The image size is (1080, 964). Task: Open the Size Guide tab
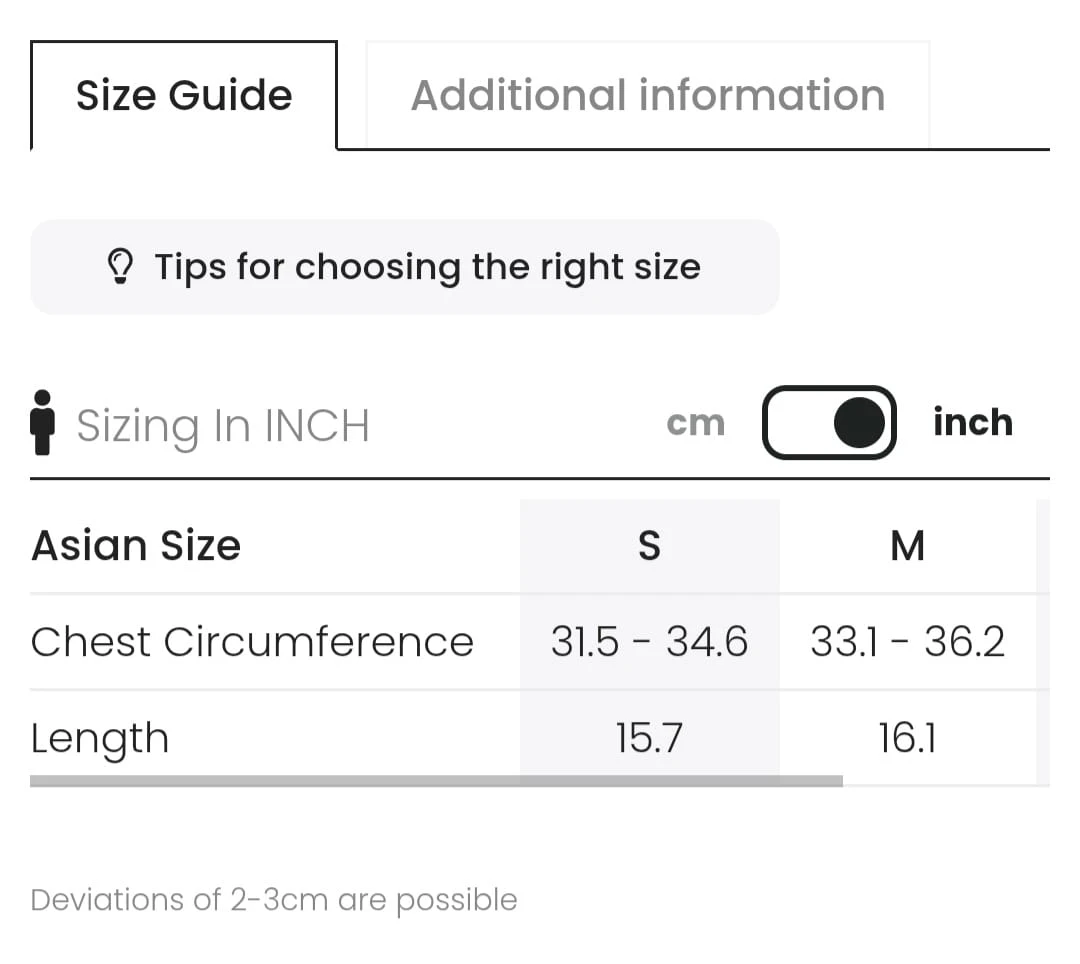click(x=184, y=96)
